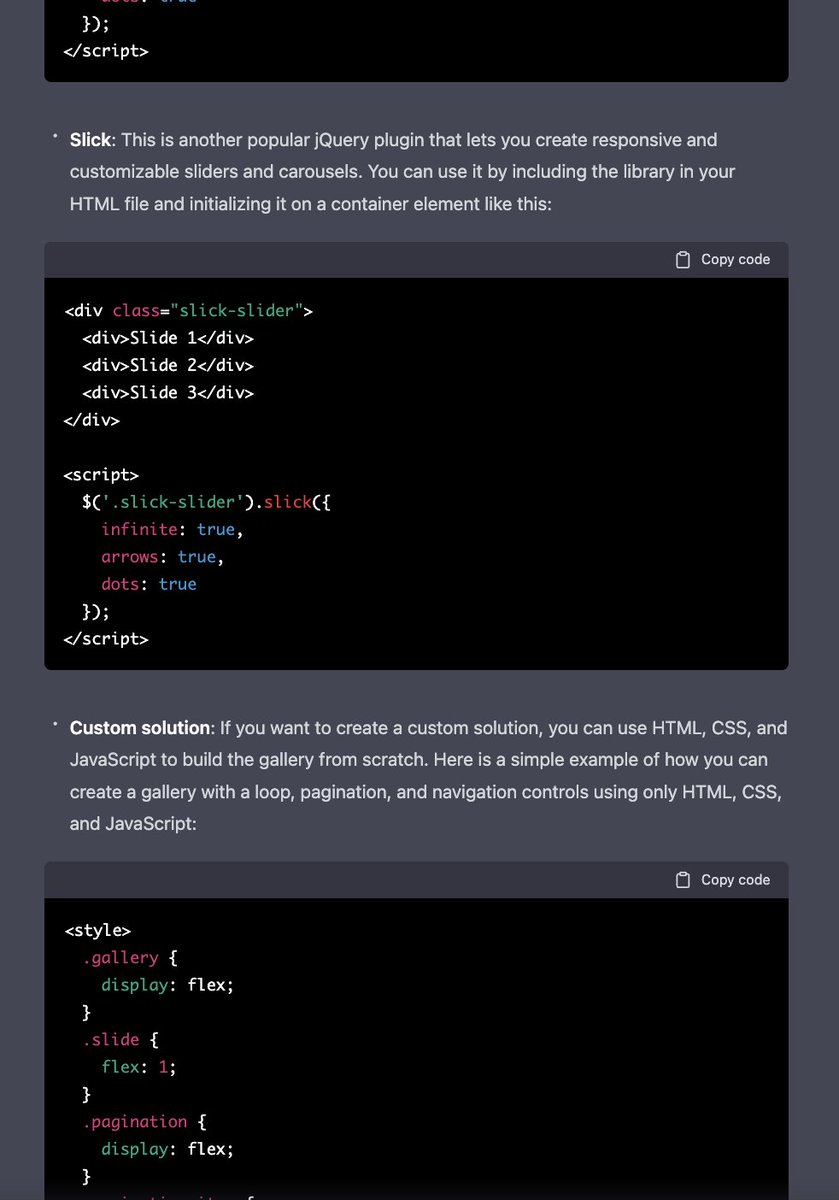Click the ".gallery {" selector line
This screenshot has height=1200, width=839.
130,958
